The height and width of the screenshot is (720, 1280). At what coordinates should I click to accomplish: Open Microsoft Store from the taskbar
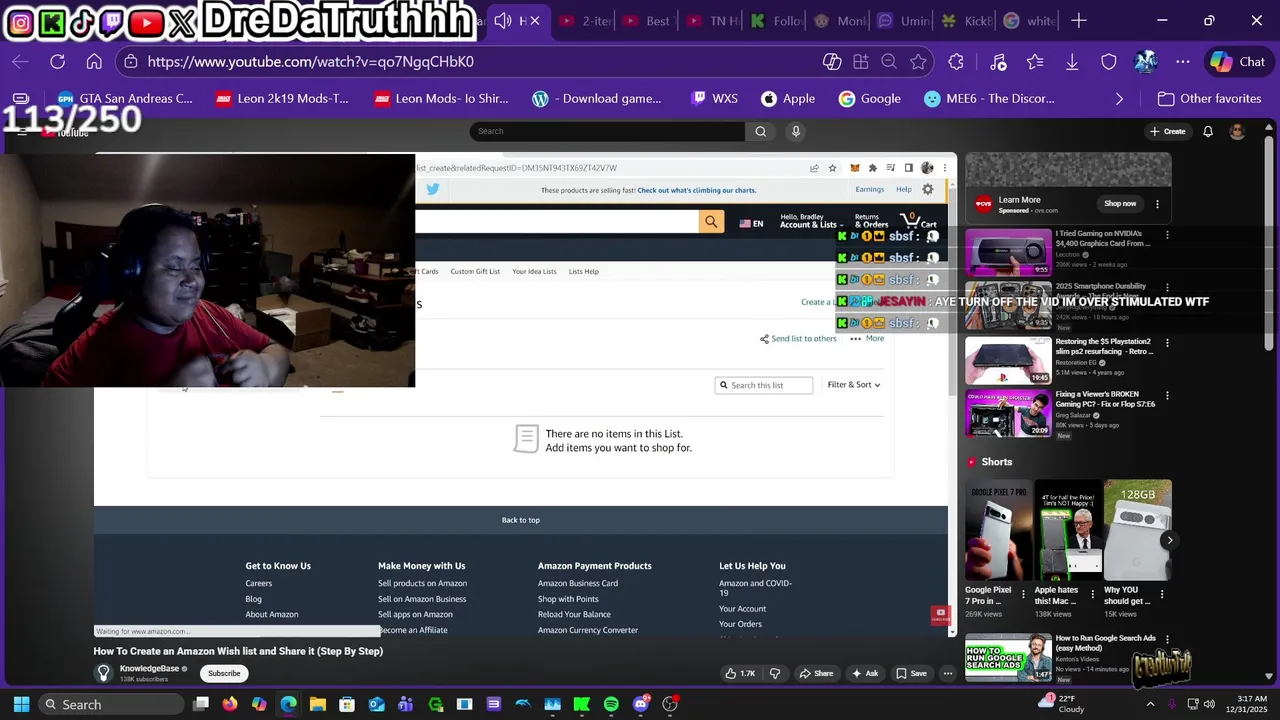347,704
